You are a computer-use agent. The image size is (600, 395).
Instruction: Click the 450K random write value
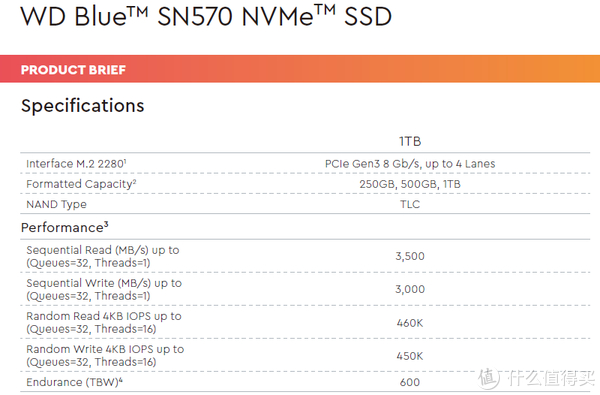click(x=410, y=356)
